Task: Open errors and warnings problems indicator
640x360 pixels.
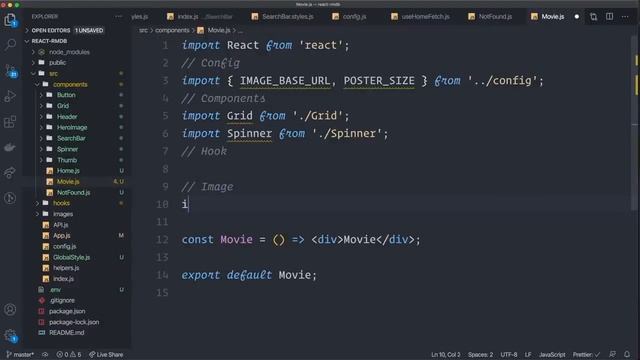Action: coord(69,354)
